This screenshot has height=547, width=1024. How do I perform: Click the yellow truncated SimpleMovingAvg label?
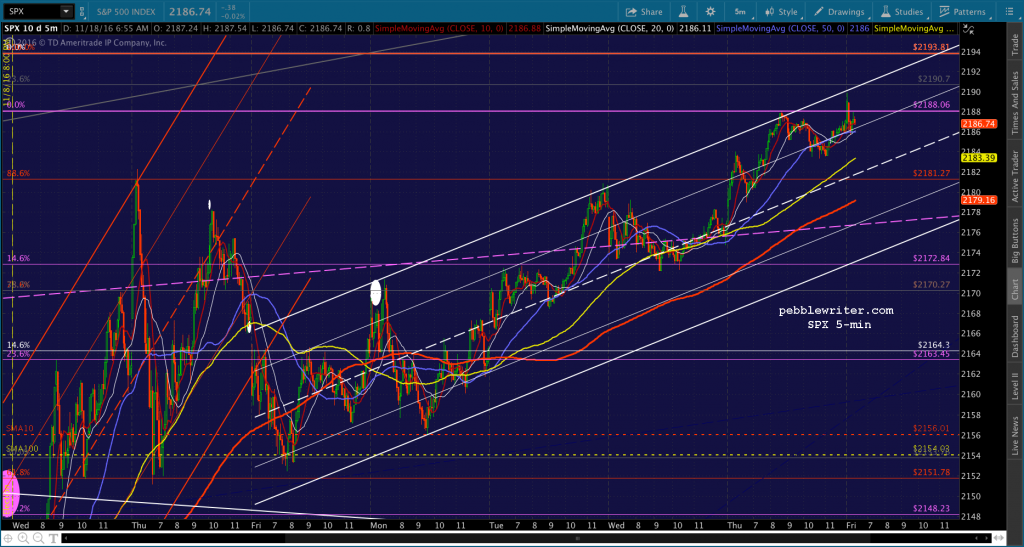[x=915, y=29]
